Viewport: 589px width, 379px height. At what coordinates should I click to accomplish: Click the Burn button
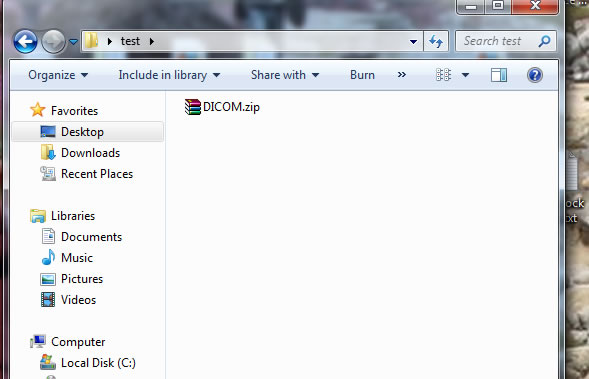point(362,75)
